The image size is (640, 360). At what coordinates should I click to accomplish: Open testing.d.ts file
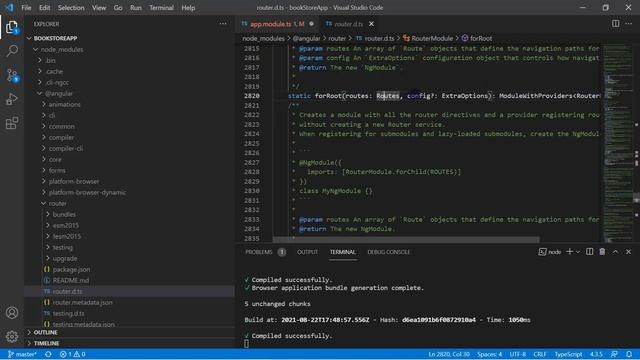pyautogui.click(x=129, y=314)
